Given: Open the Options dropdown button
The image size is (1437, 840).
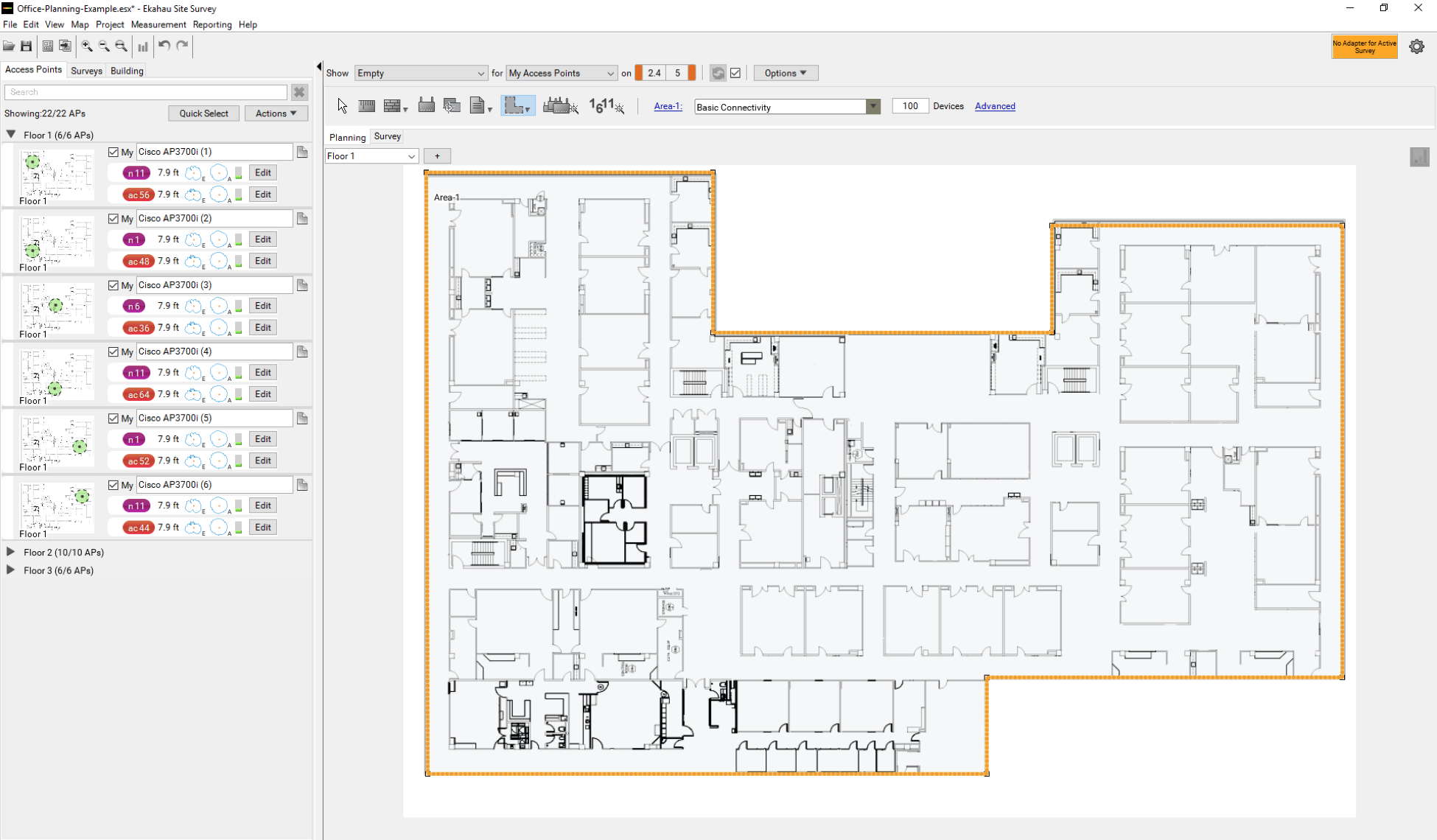Looking at the screenshot, I should click(786, 73).
